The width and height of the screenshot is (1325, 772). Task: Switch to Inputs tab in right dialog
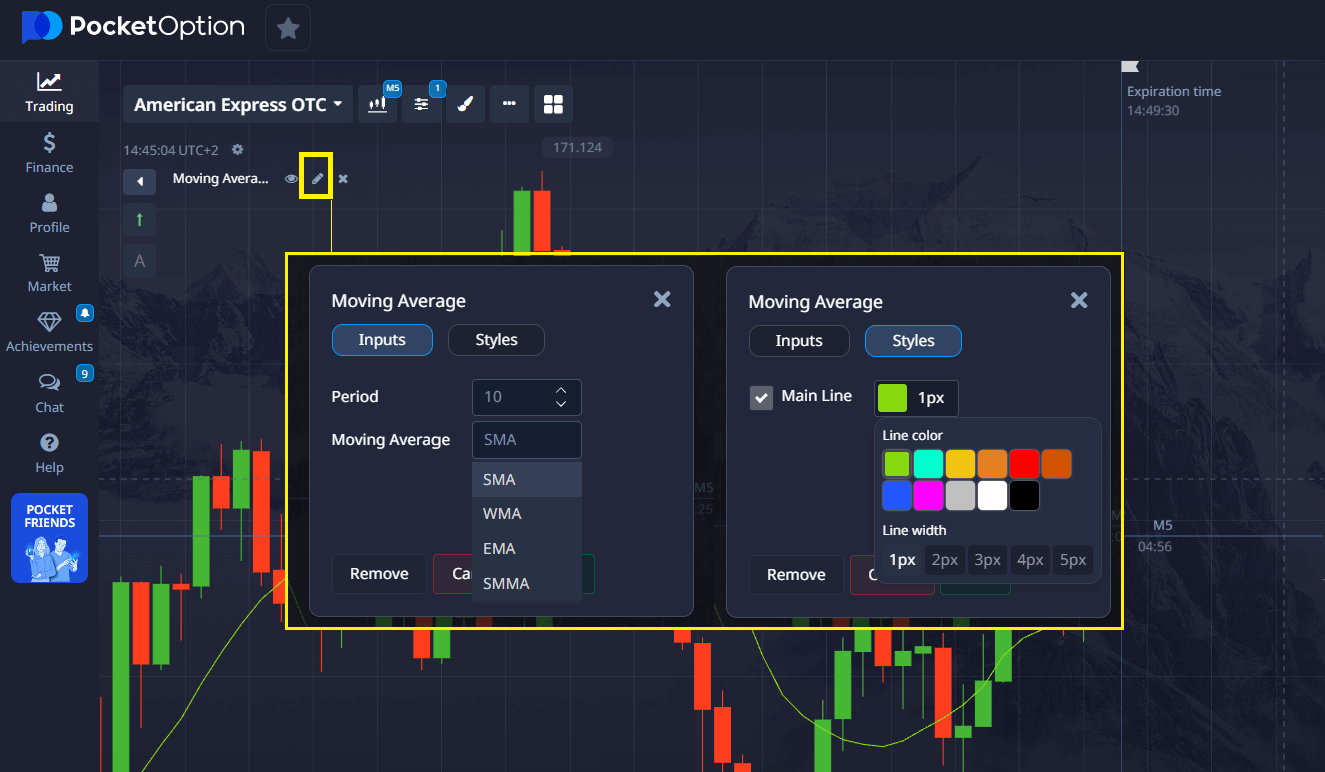click(x=799, y=341)
